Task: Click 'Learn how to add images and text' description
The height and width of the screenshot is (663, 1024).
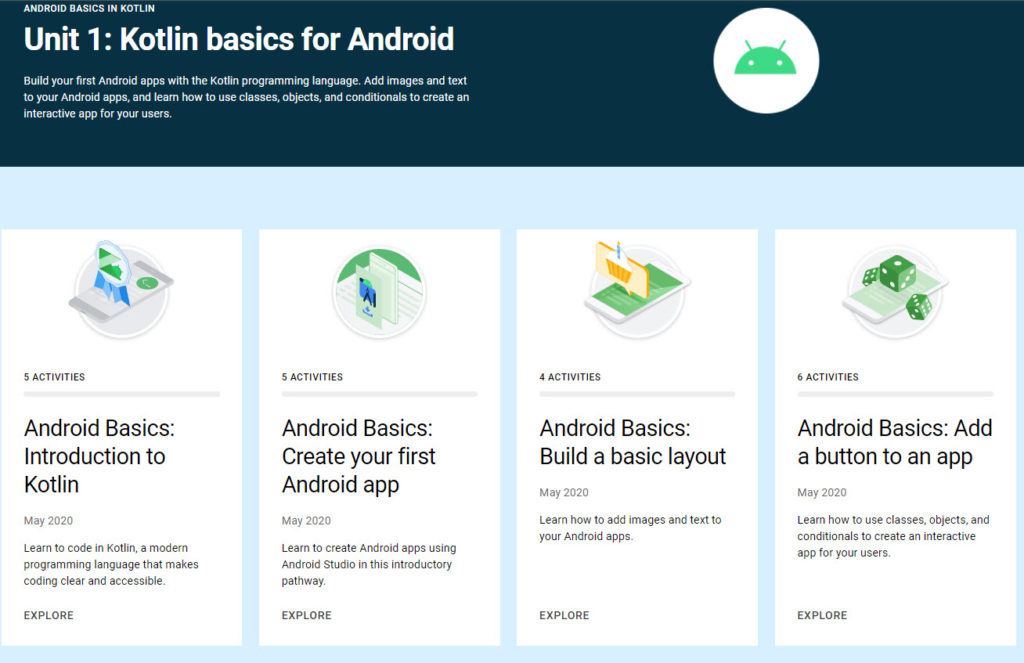Action: coord(630,528)
